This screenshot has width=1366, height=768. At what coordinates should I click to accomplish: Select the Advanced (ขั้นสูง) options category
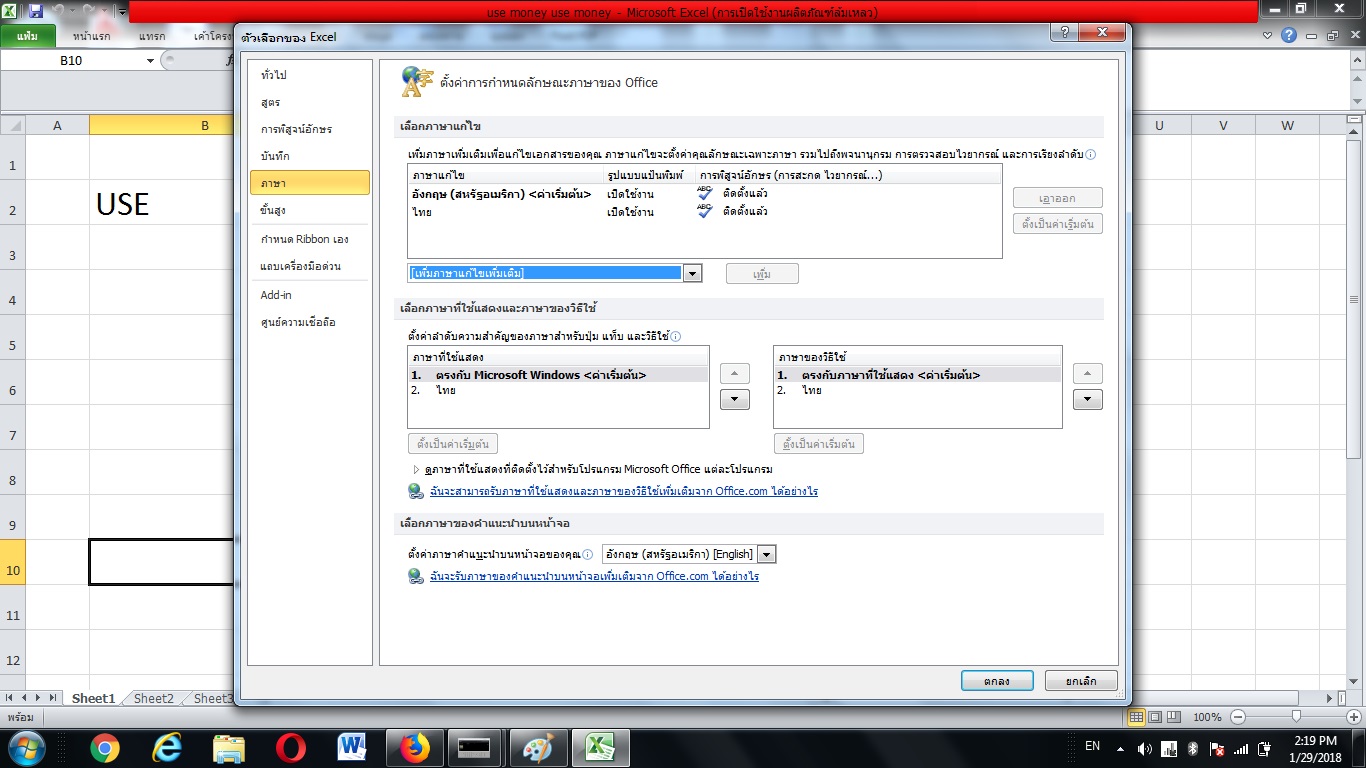309,210
